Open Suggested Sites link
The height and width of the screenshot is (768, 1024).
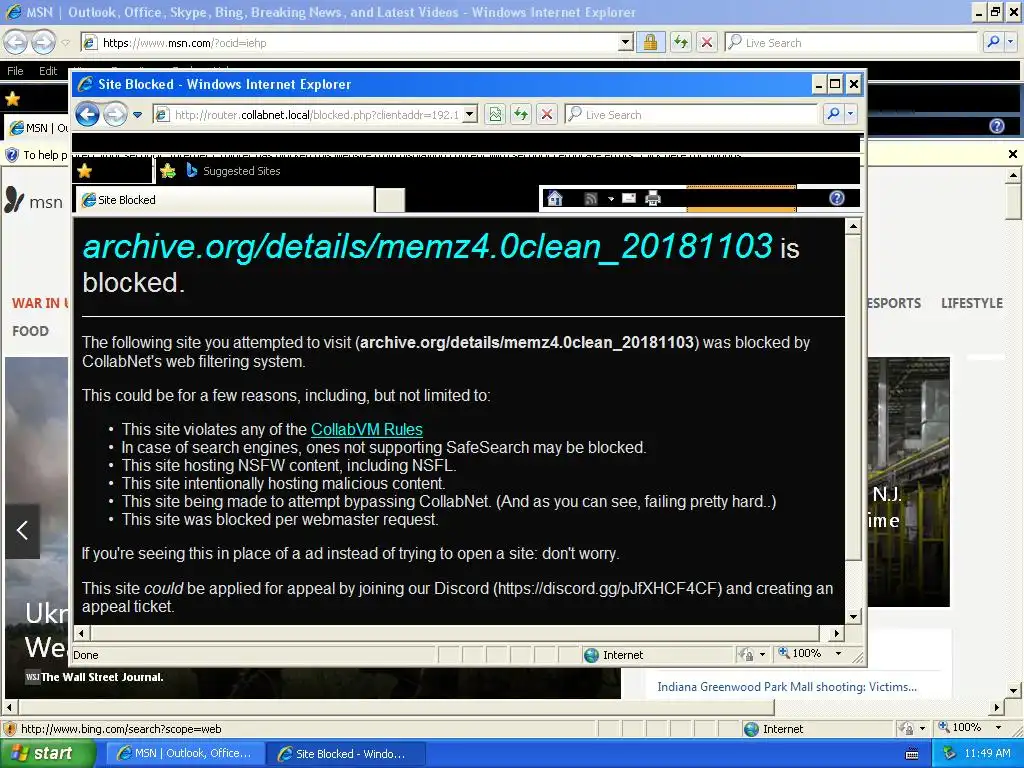pos(233,171)
